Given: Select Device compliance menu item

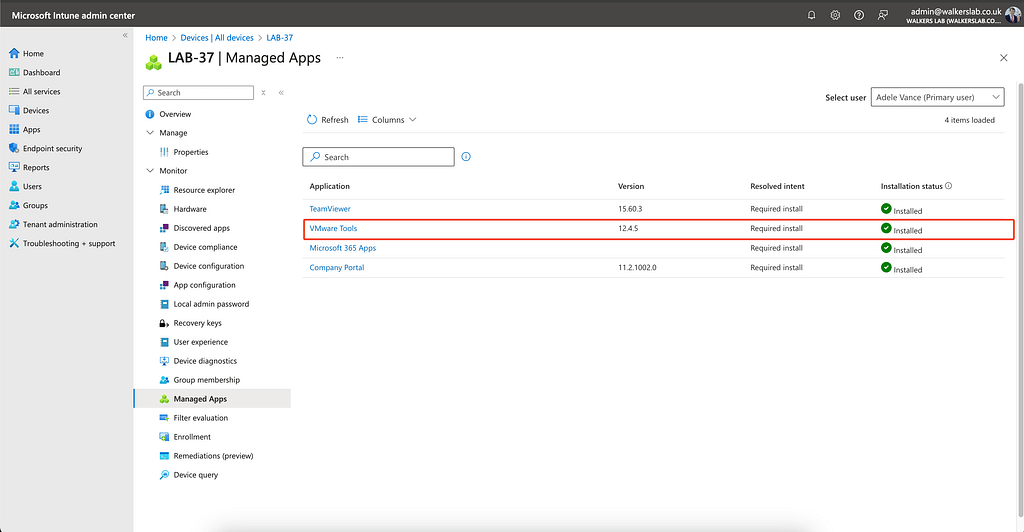Looking at the screenshot, I should pyautogui.click(x=205, y=247).
